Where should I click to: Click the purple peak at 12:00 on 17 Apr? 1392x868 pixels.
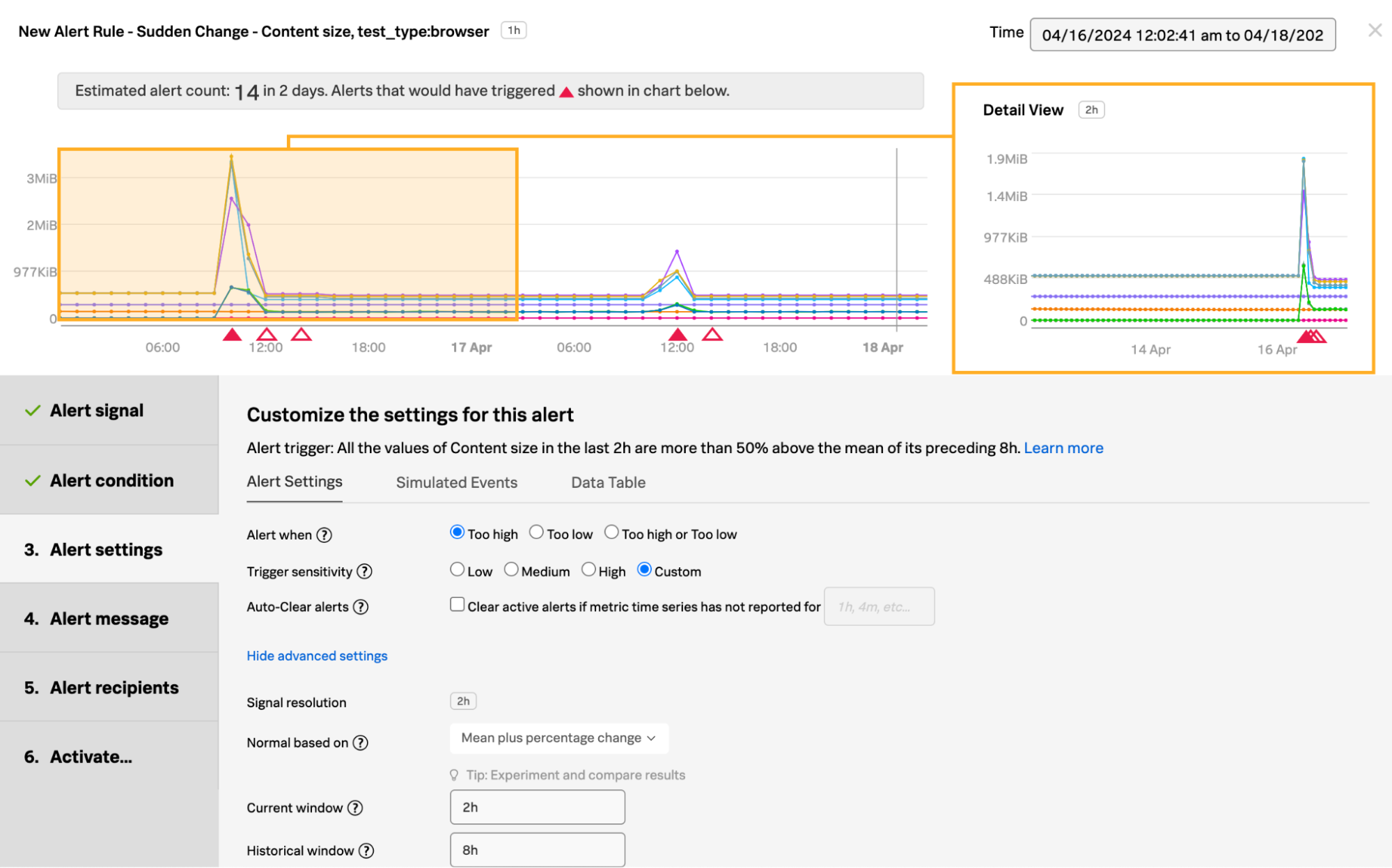pyautogui.click(x=677, y=251)
